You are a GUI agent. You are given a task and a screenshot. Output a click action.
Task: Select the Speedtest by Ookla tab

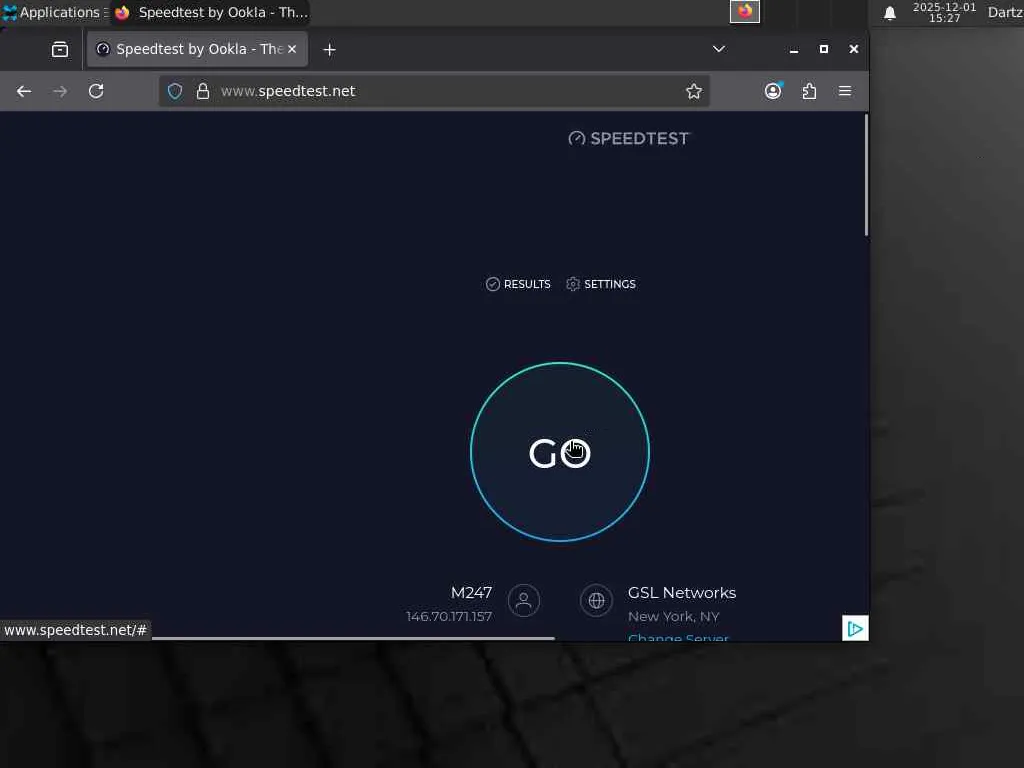pyautogui.click(x=197, y=50)
